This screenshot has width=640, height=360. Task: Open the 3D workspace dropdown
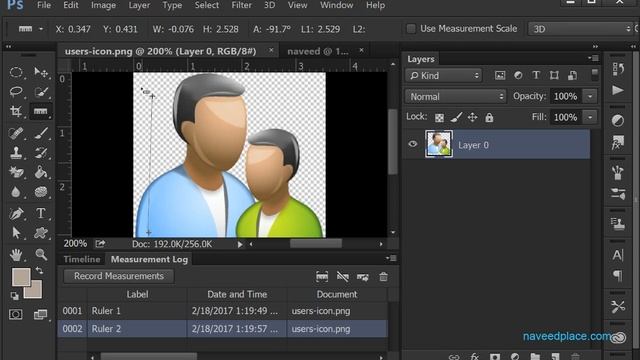tap(581, 29)
